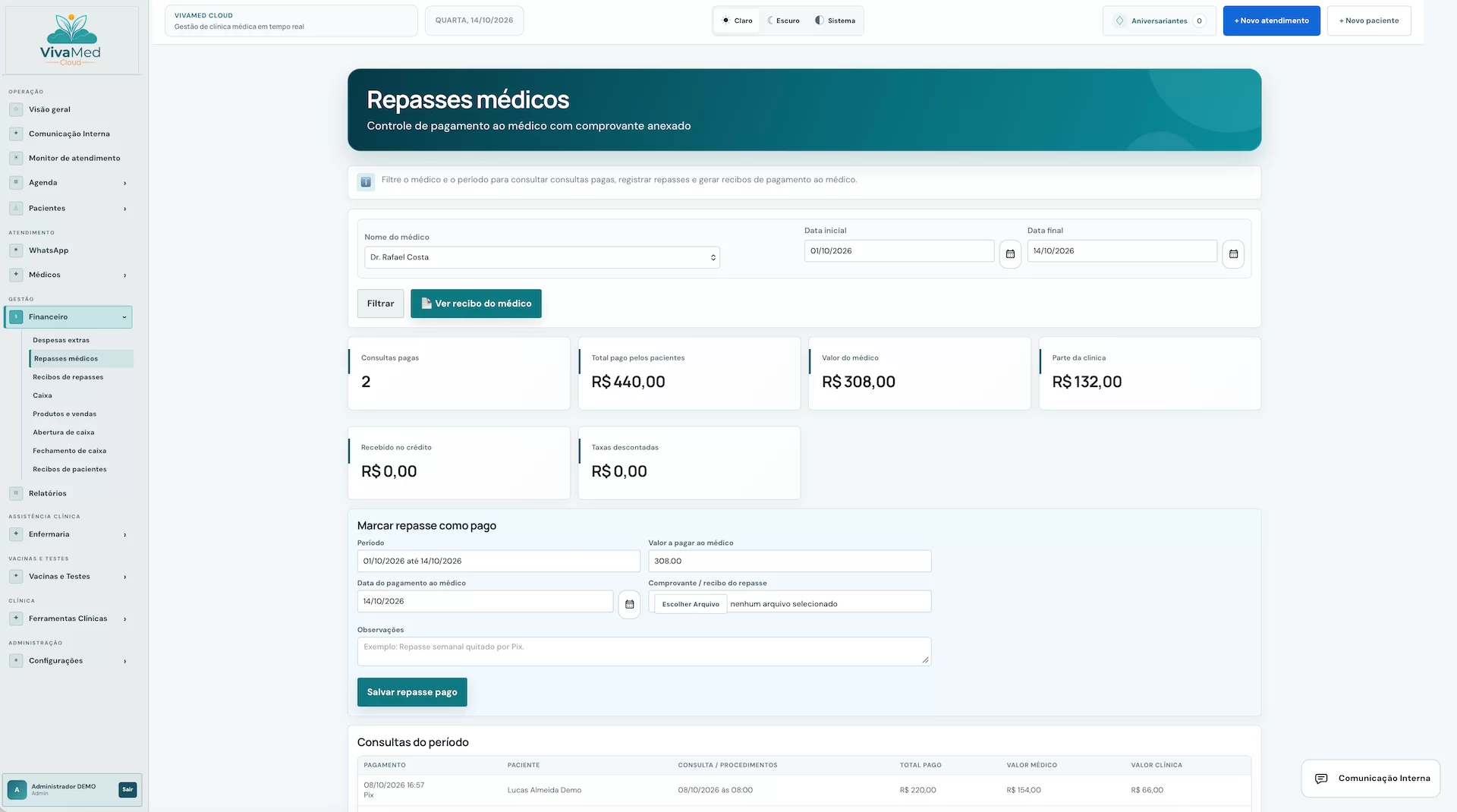Click patient name Lucas Almeida Demo
The height and width of the screenshot is (812, 1457).
click(x=544, y=790)
